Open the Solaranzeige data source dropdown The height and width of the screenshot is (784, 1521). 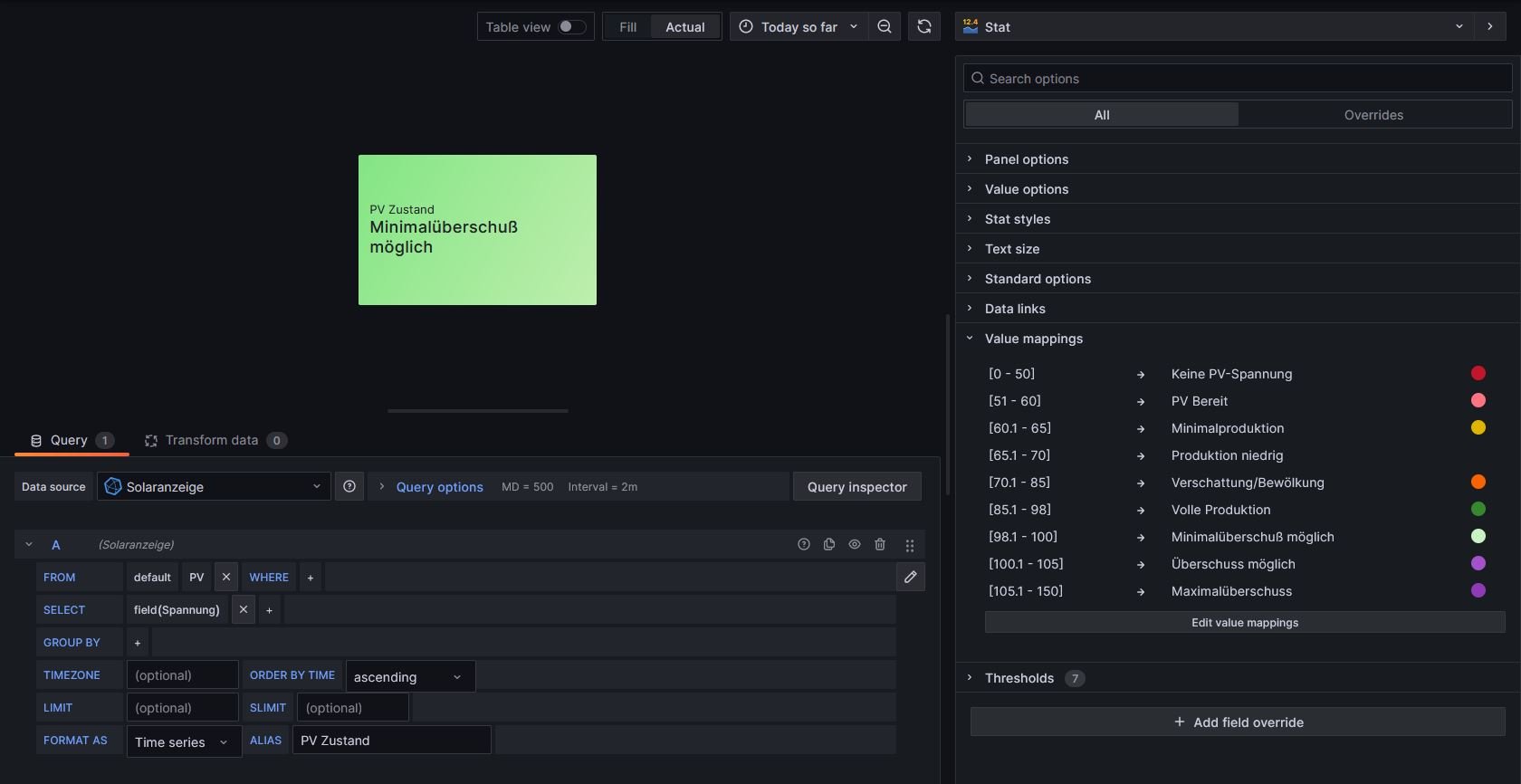pos(214,486)
